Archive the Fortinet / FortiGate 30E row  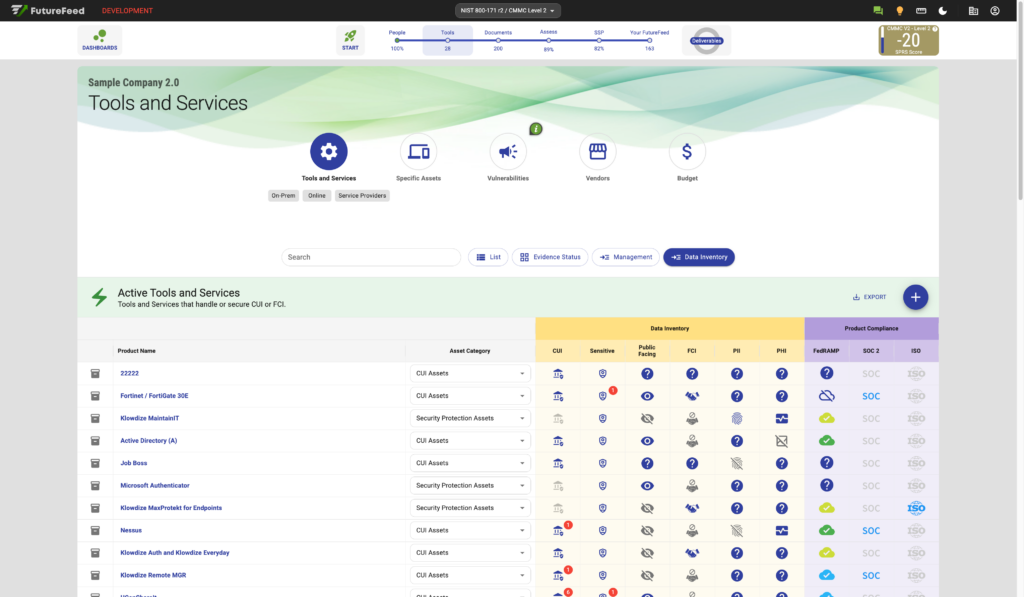point(95,396)
